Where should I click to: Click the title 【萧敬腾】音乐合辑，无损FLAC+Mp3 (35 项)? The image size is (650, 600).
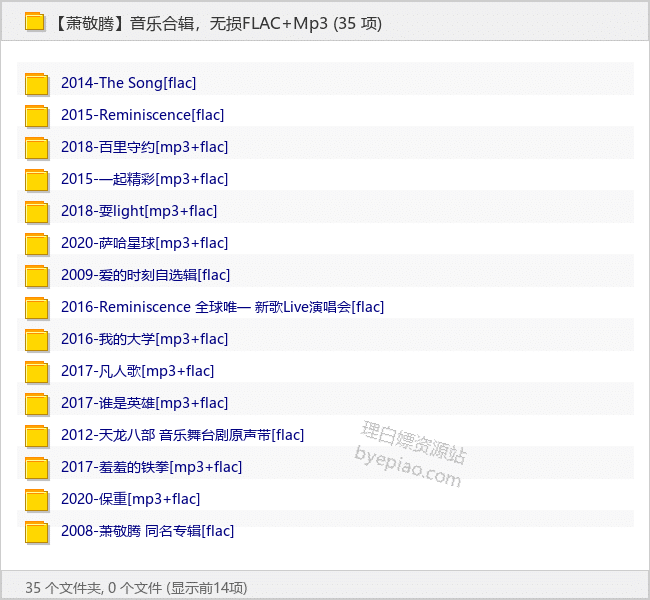[x=217, y=23]
